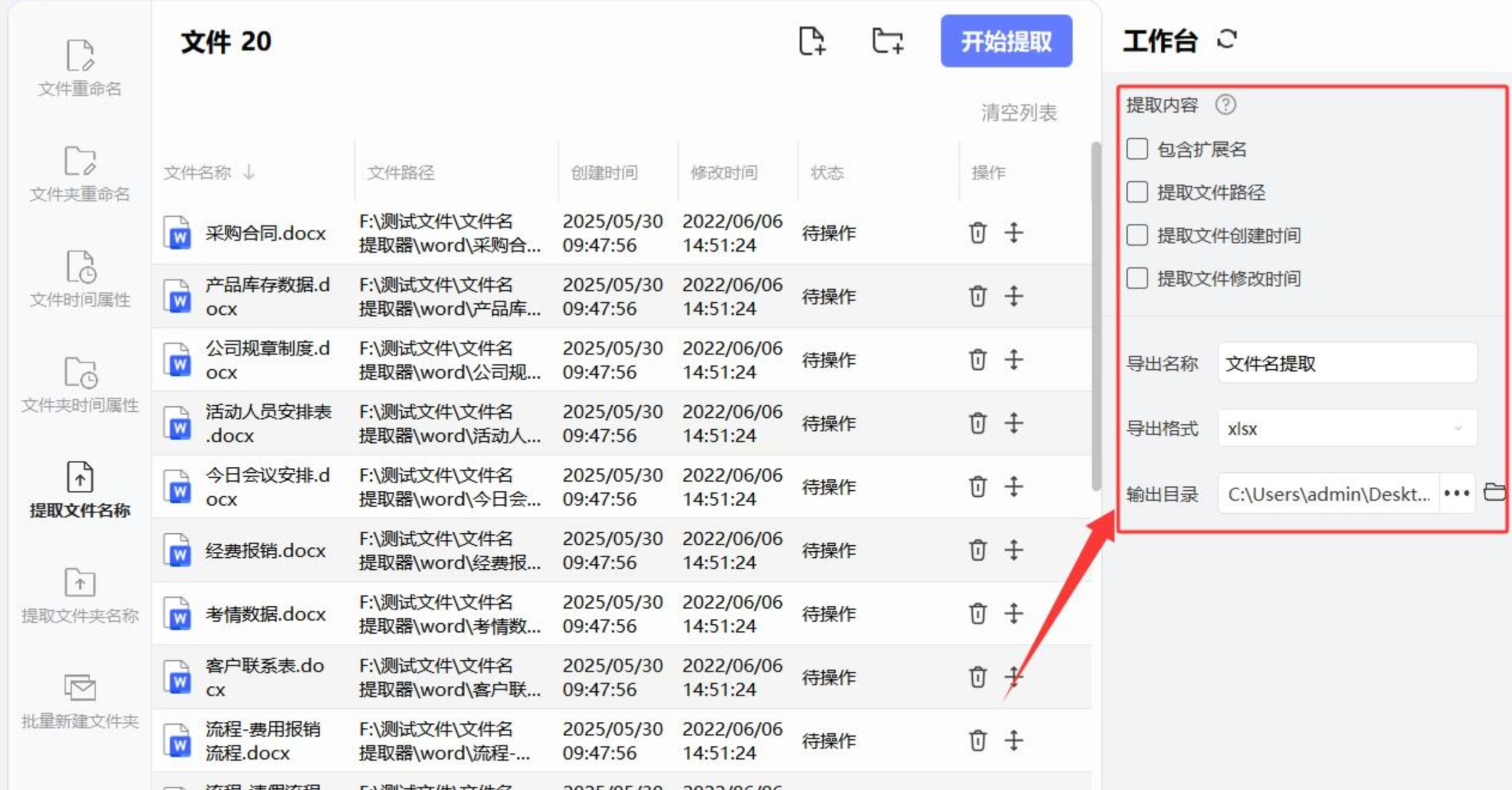Click the help icon next to 提取内容
This screenshot has height=790, width=1512.
[1225, 105]
